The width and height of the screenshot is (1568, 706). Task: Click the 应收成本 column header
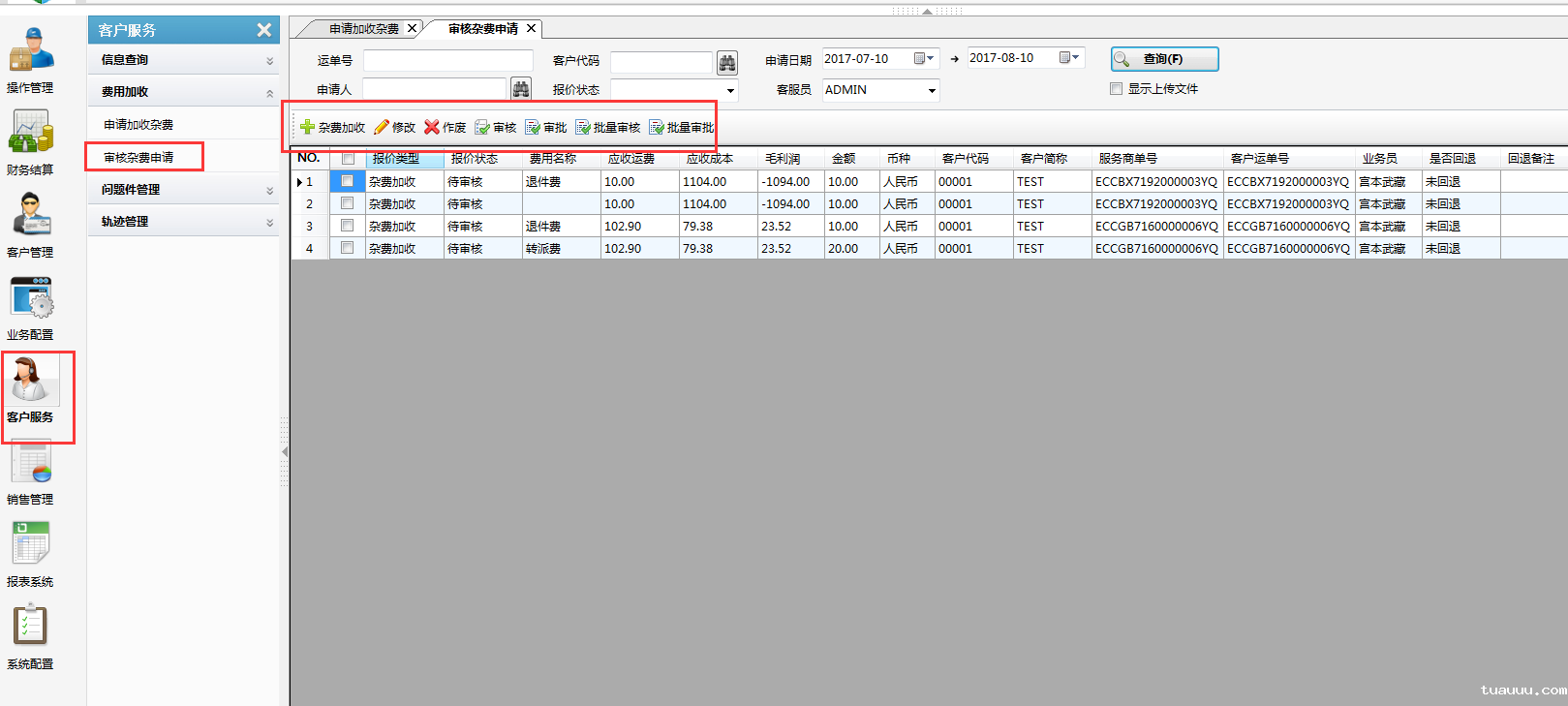(719, 158)
